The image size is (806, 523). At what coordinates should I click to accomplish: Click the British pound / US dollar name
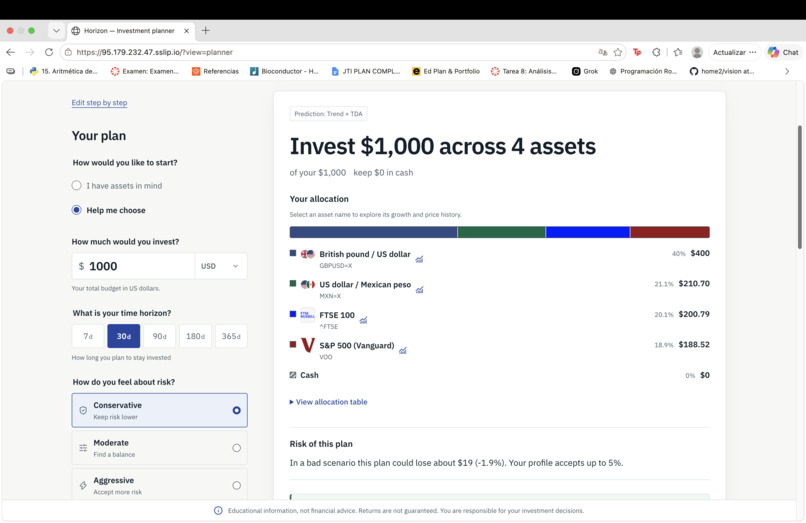click(x=365, y=254)
